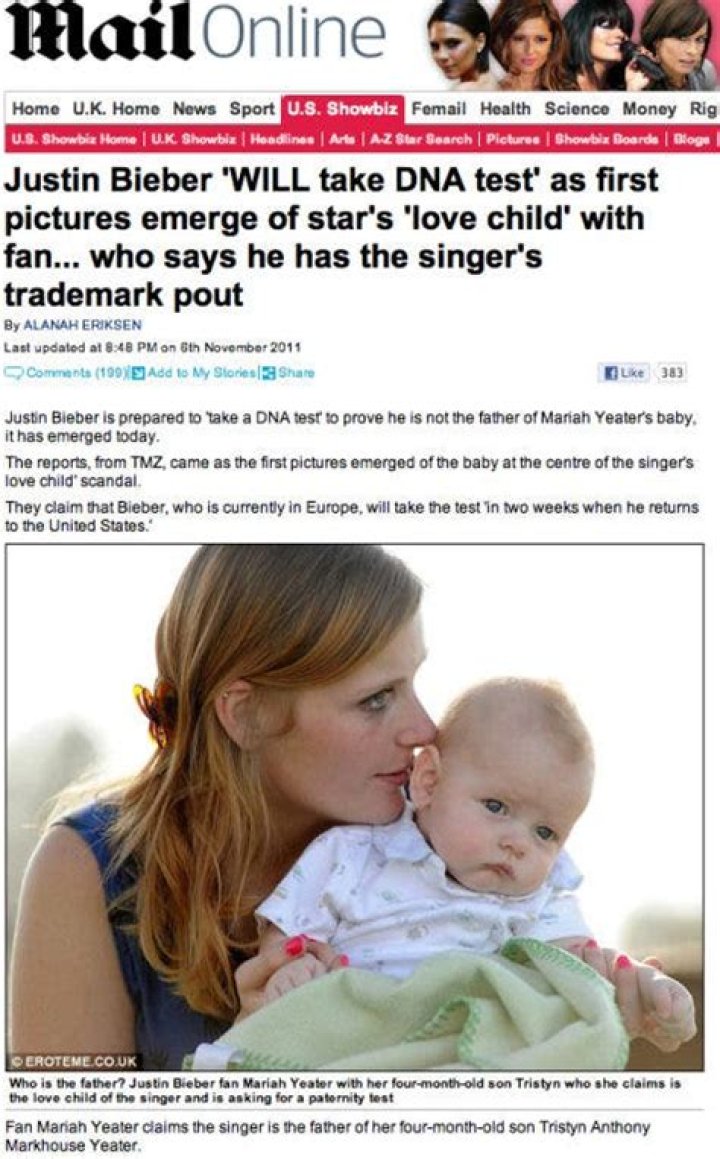Go to the Femail section
The image size is (720, 1159).
click(x=438, y=109)
